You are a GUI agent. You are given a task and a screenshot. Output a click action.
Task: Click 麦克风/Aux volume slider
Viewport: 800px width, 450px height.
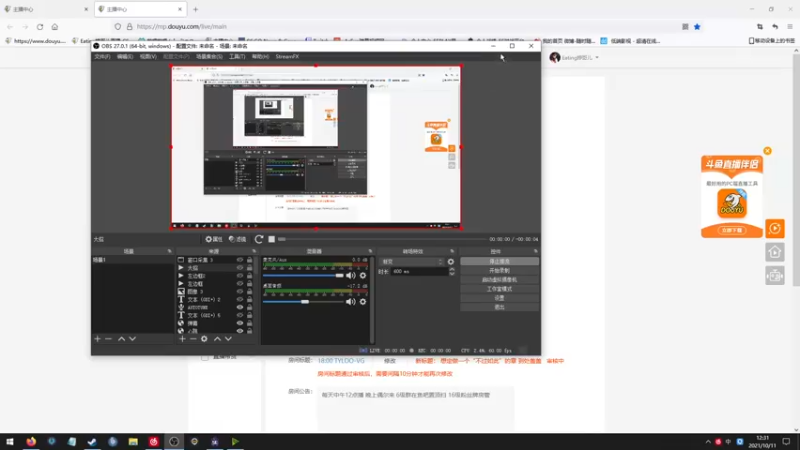click(304, 276)
